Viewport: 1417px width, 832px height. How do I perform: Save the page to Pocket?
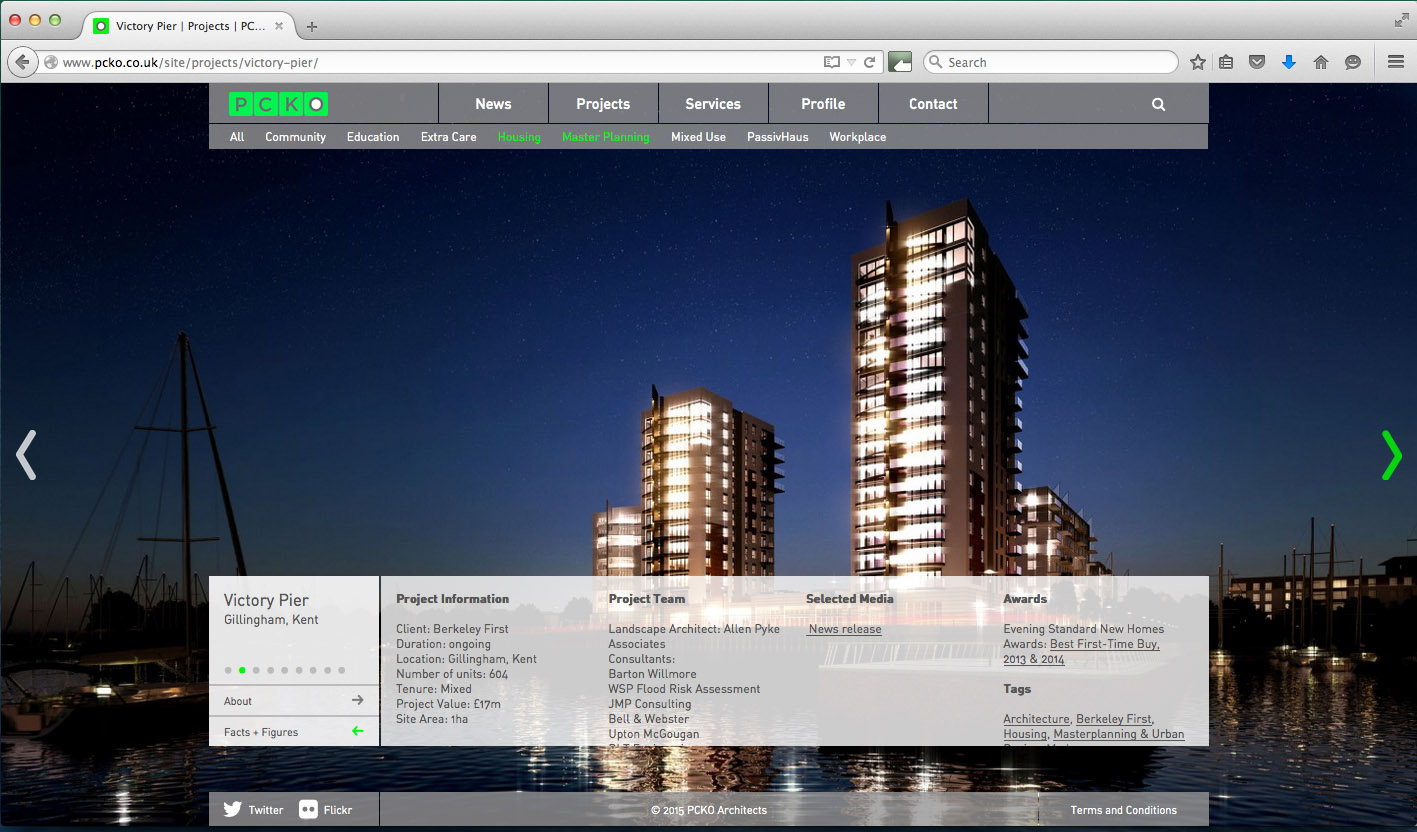point(1258,62)
